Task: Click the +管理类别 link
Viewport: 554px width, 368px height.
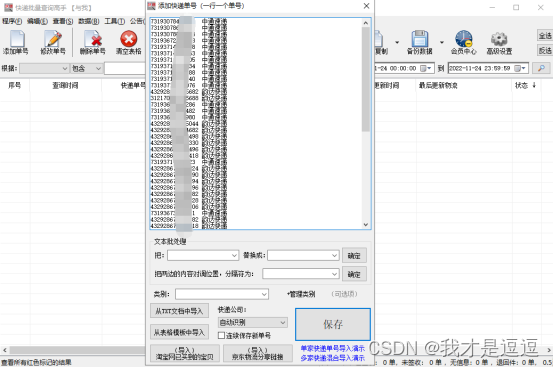Action: (x=301, y=294)
